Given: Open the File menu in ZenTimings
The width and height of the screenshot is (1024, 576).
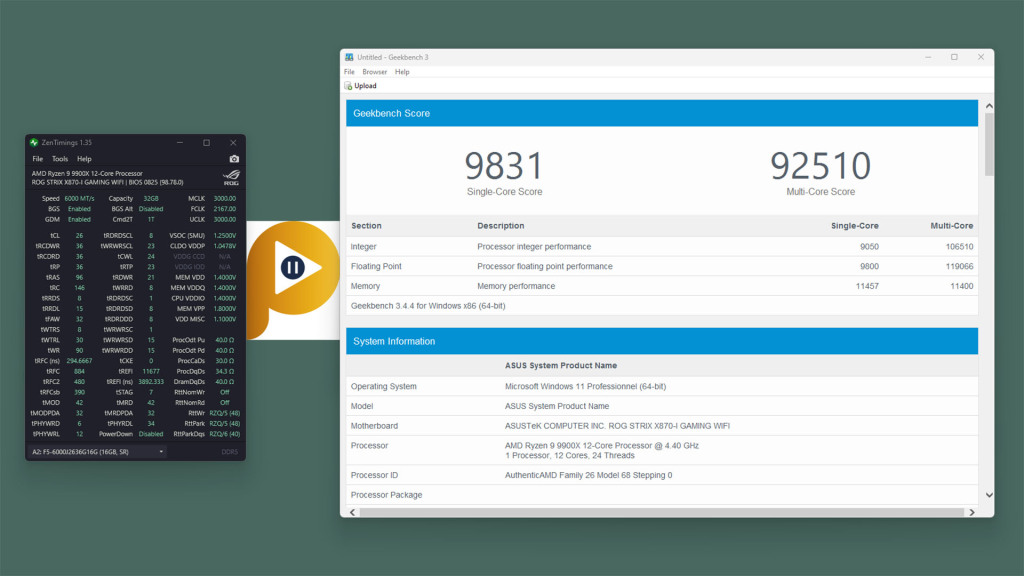Looking at the screenshot, I should coord(38,159).
